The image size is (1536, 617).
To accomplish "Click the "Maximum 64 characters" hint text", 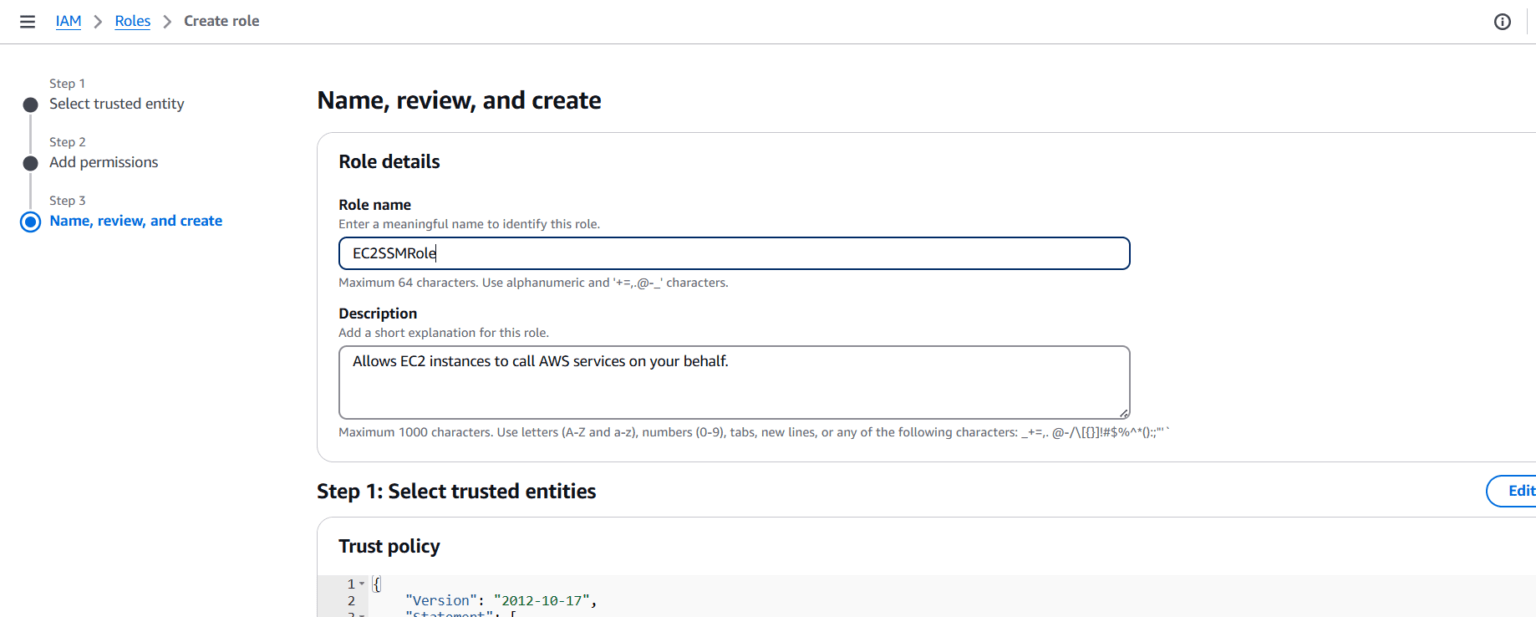I will coord(534,283).
